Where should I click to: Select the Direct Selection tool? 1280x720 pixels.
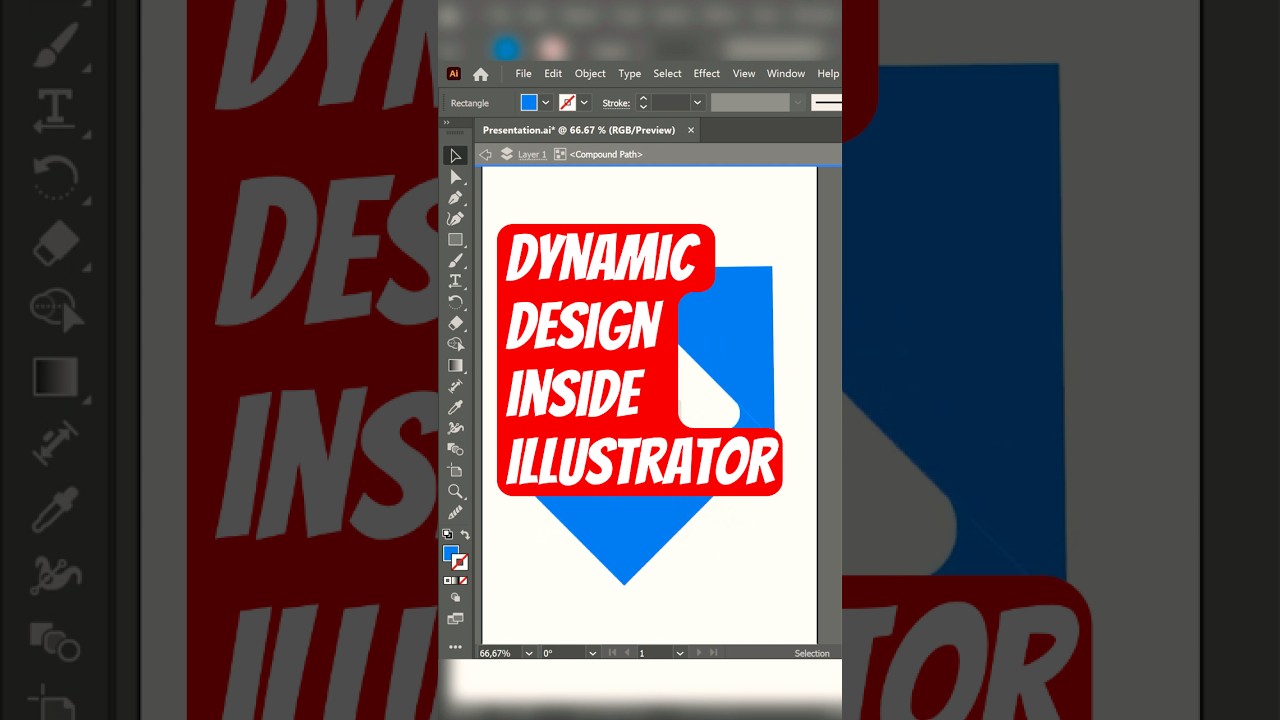pos(455,177)
